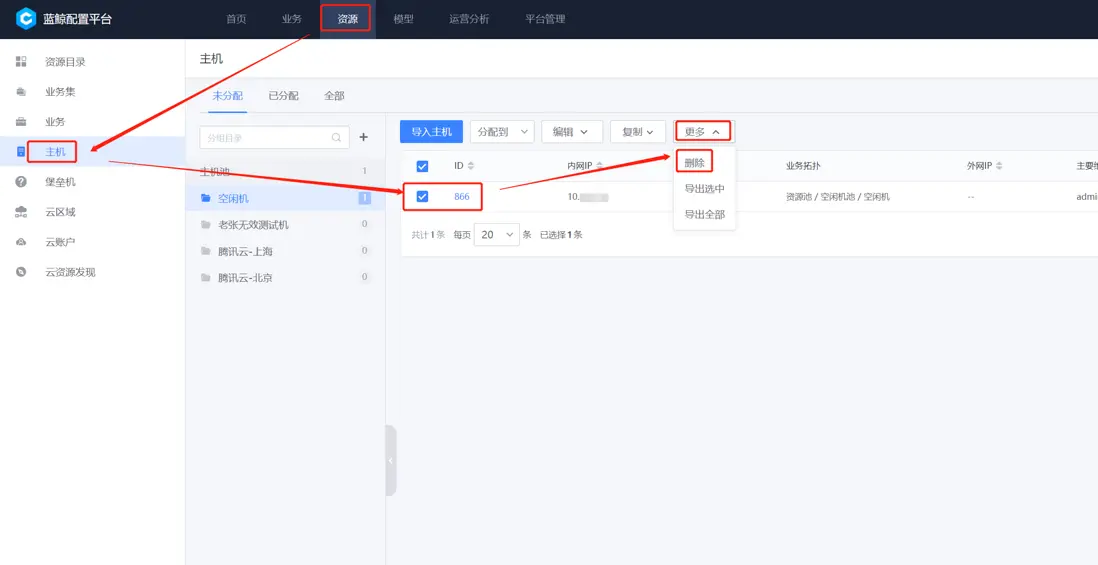Click the search icon in 分组目录 field
The width and height of the screenshot is (1098, 565).
[x=337, y=137]
